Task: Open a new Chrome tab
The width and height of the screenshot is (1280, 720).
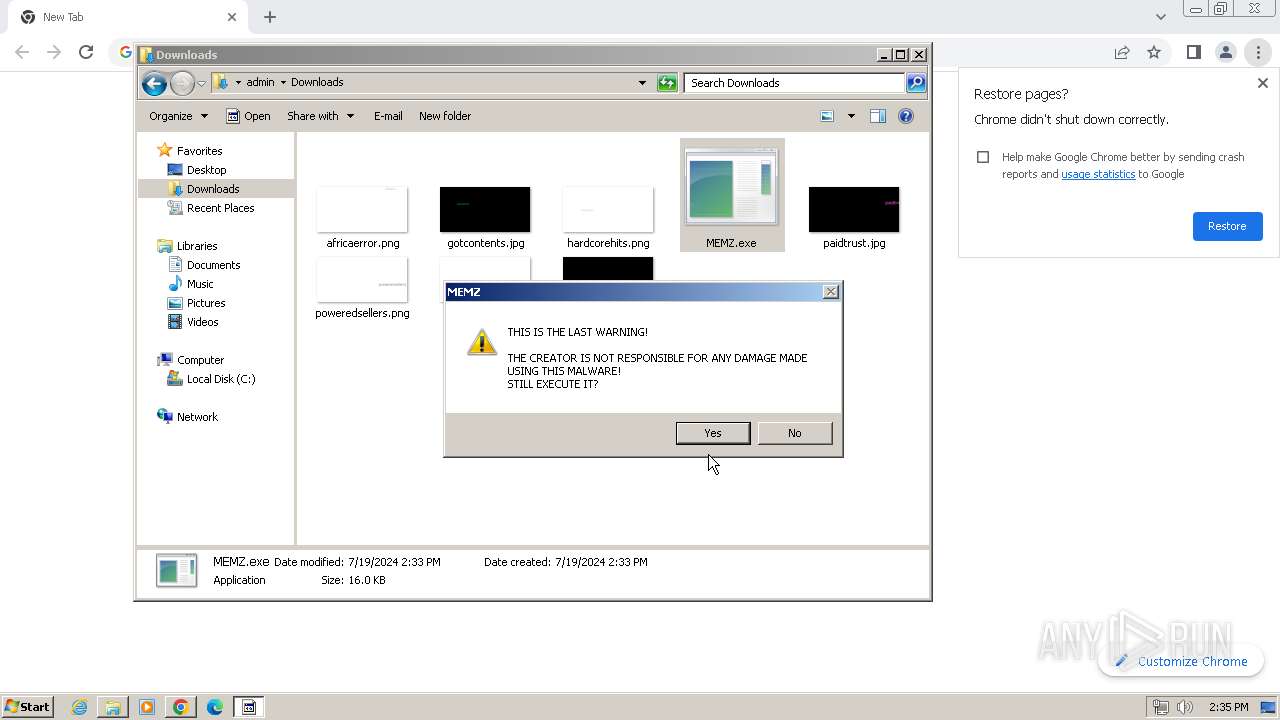Action: tap(270, 17)
